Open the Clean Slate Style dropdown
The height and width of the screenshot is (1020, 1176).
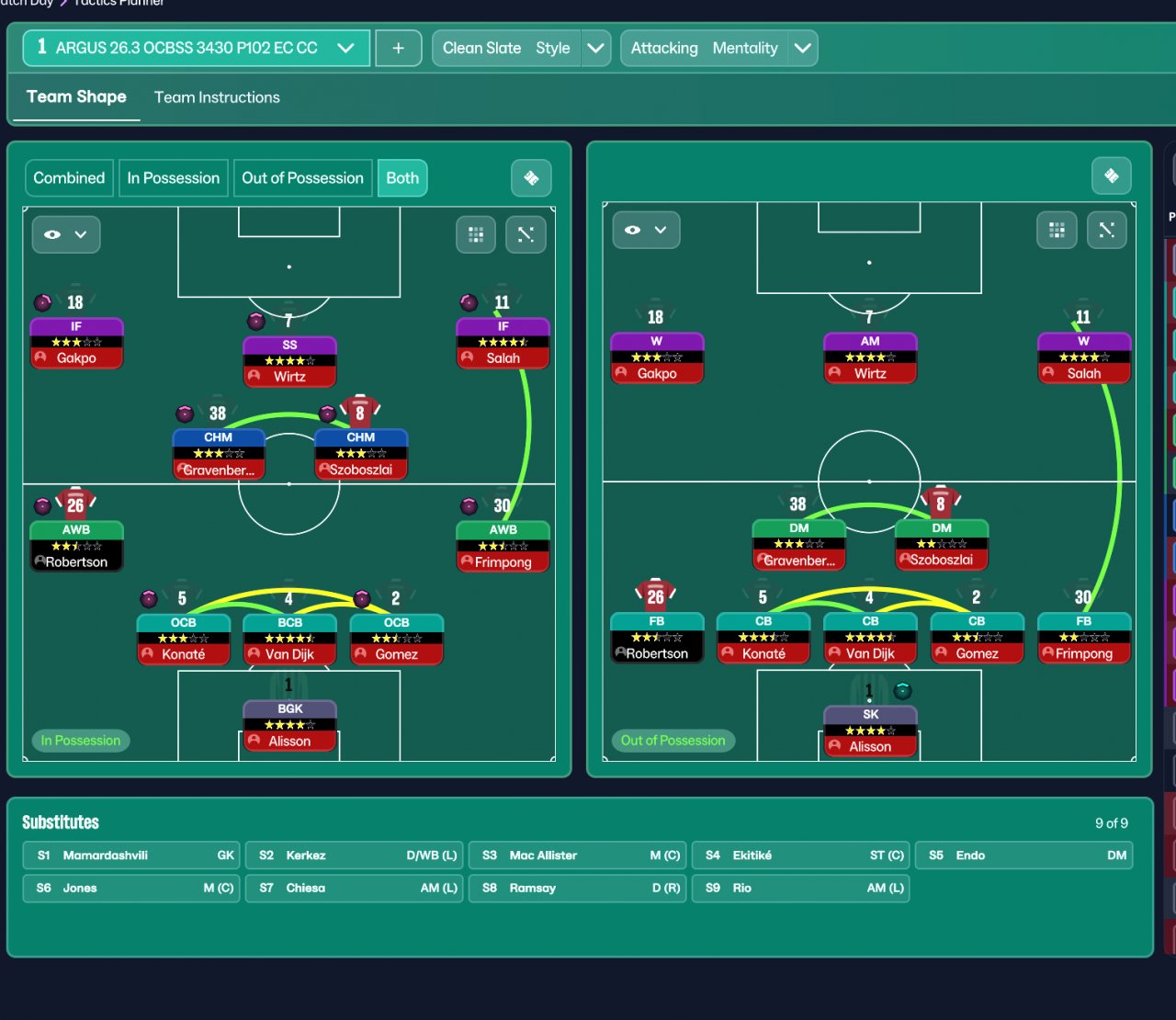pyautogui.click(x=595, y=48)
